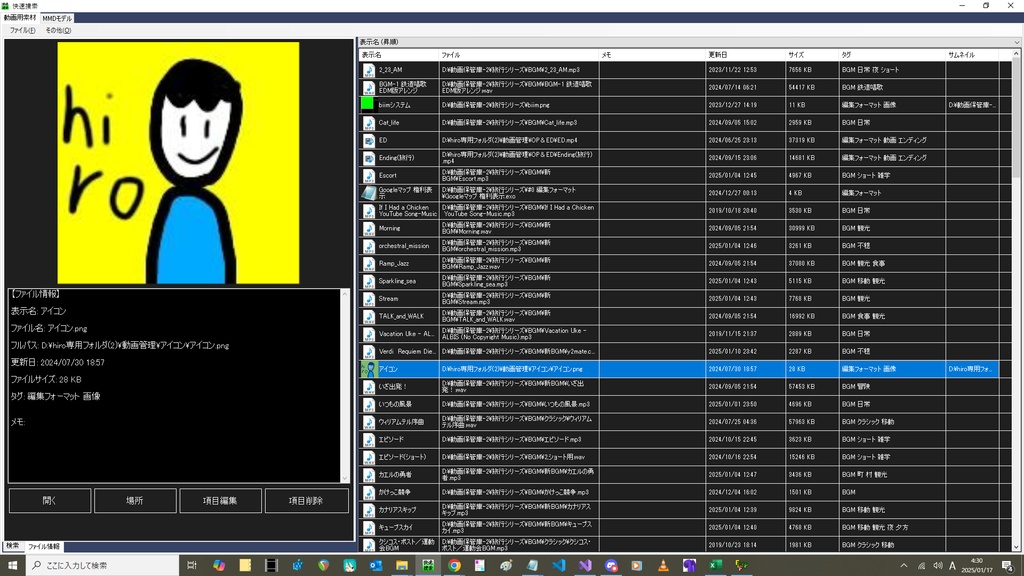
Task: Select the キューブスカイ row name
Action: click(395, 528)
